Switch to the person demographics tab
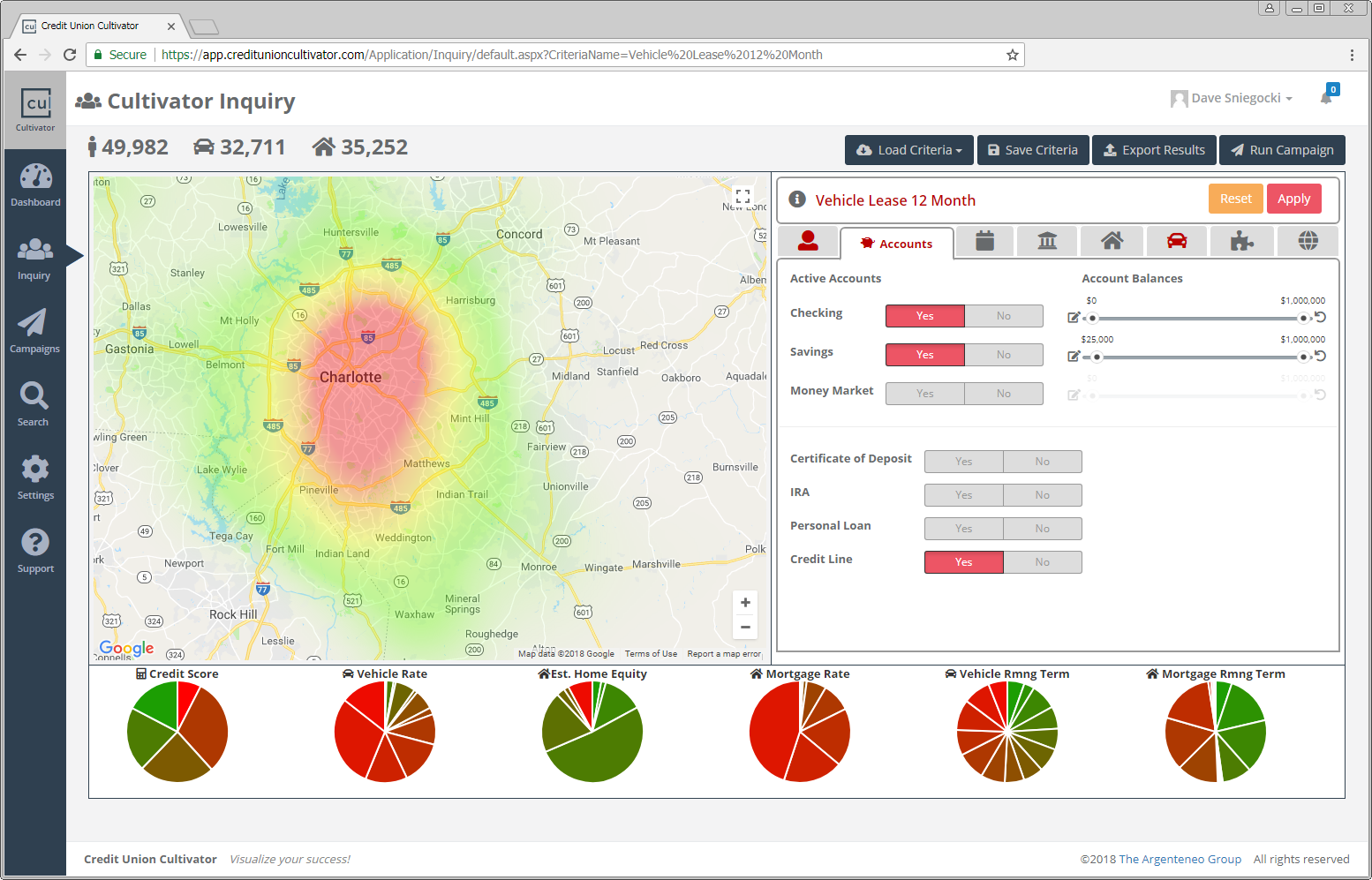Screen dimensions: 1372x880 click(x=807, y=240)
